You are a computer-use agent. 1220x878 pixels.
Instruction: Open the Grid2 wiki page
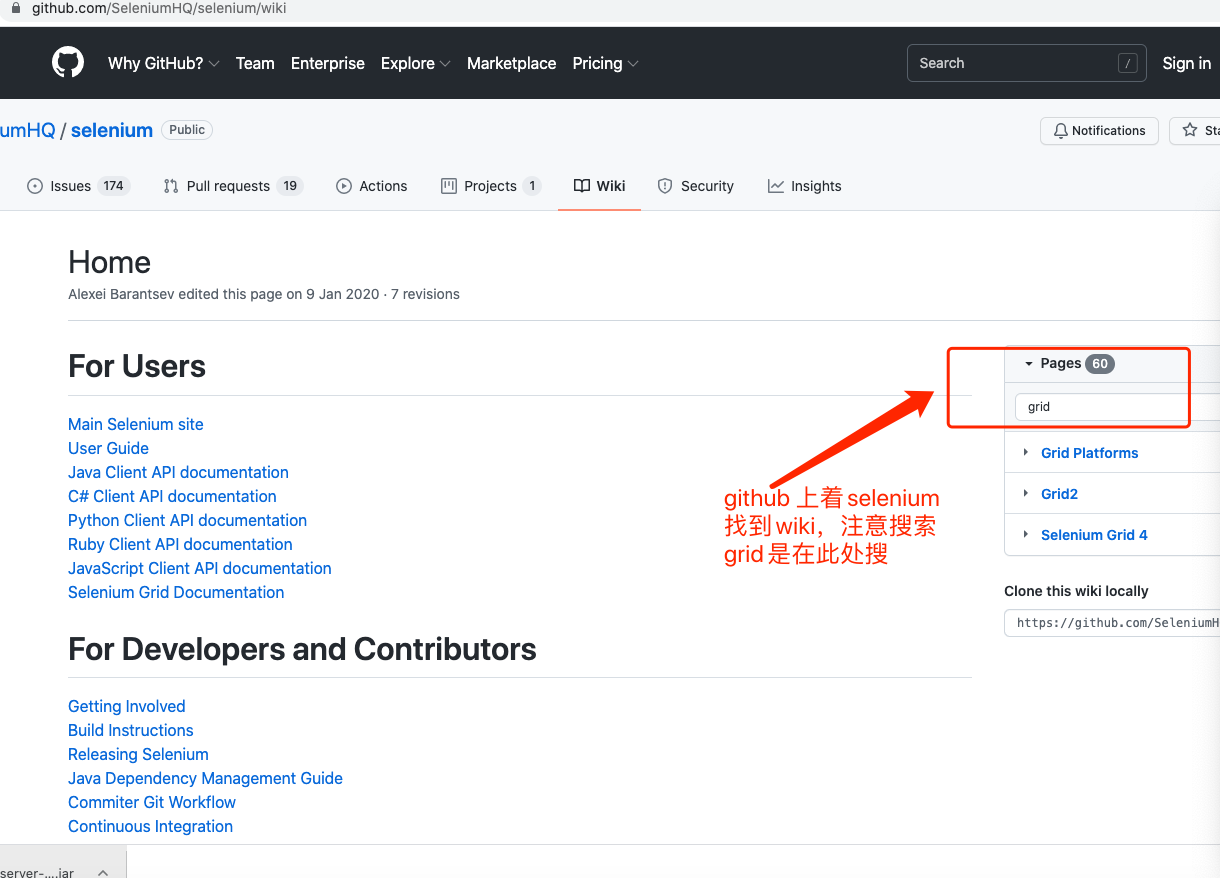[x=1059, y=494]
